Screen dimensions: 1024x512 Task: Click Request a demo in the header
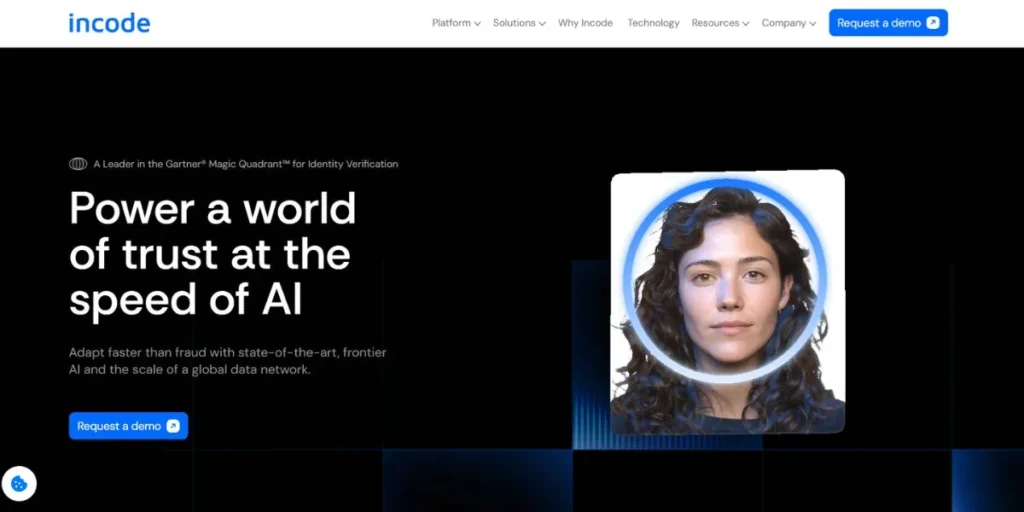coord(888,23)
